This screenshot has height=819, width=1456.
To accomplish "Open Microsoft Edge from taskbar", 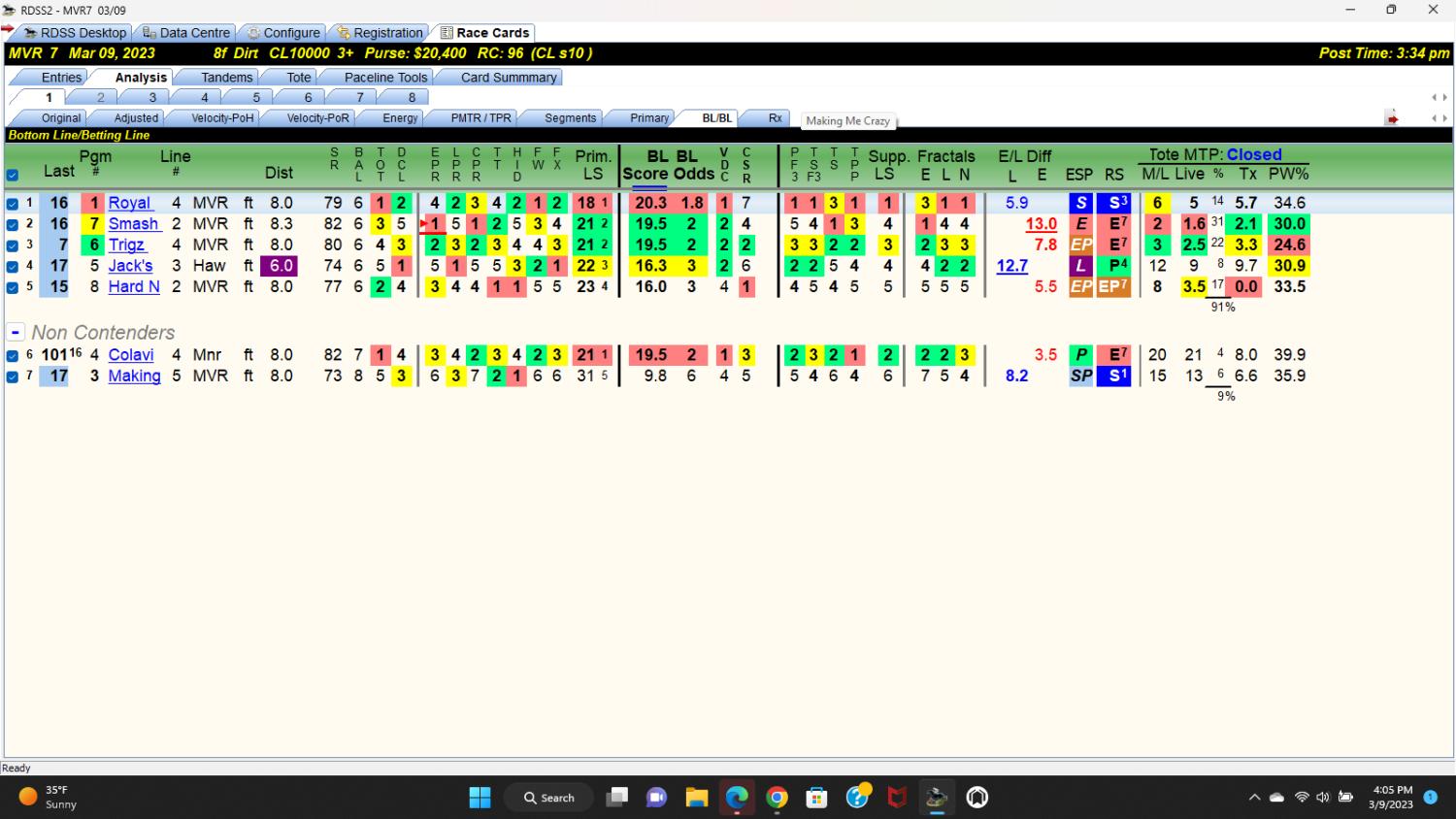I will coord(737,798).
